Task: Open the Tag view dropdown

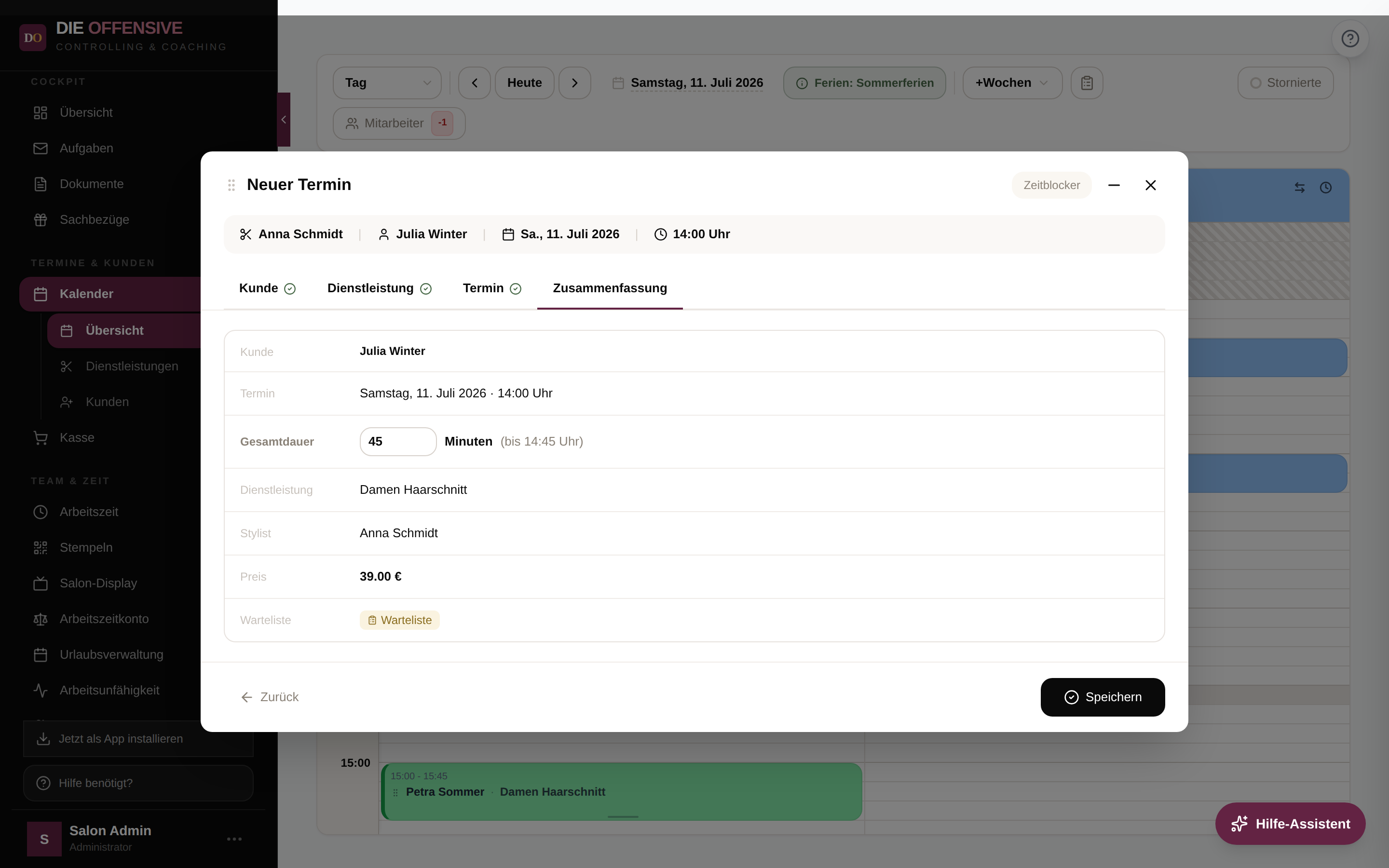Action: [387, 82]
